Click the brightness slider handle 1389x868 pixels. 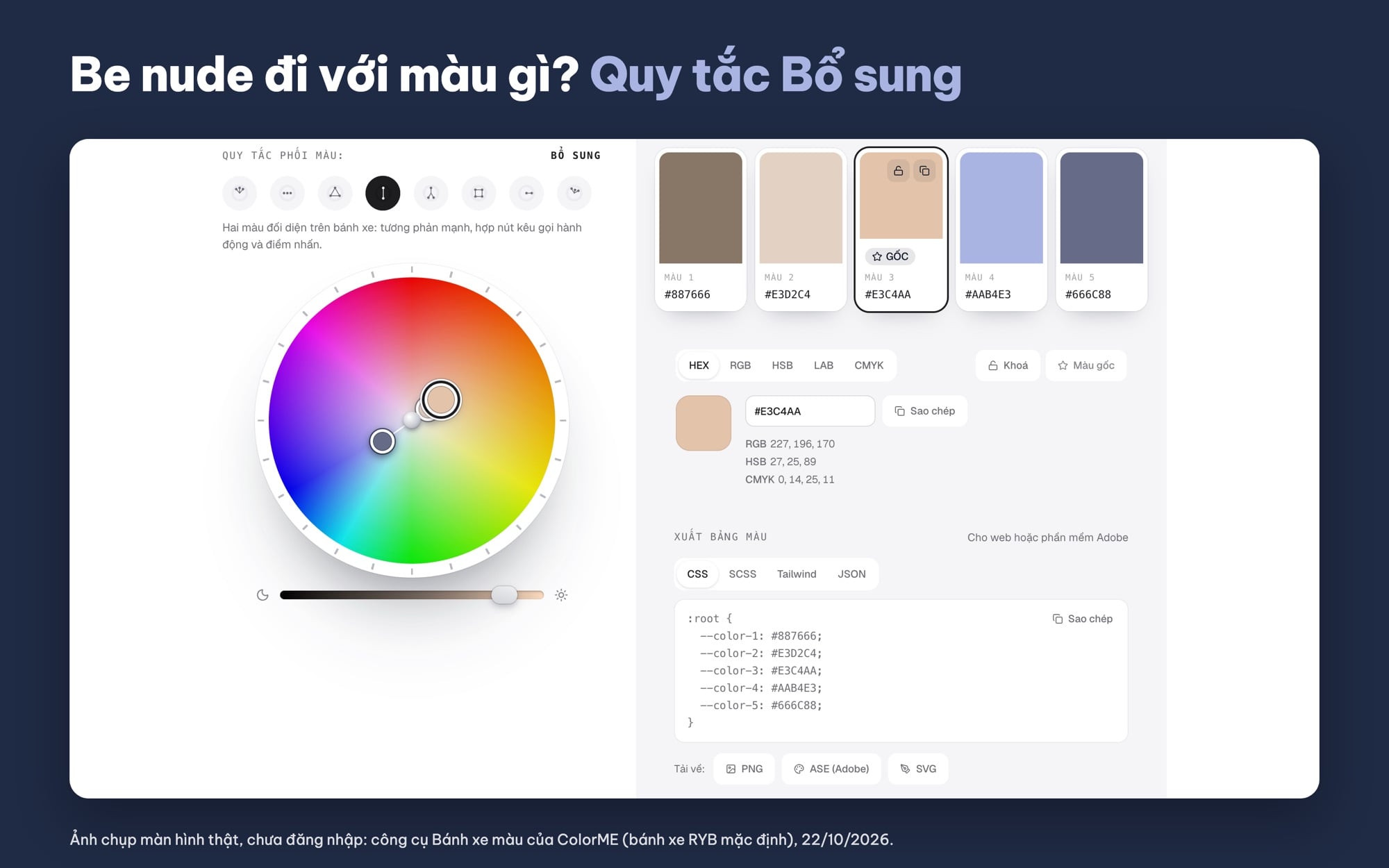[x=504, y=595]
